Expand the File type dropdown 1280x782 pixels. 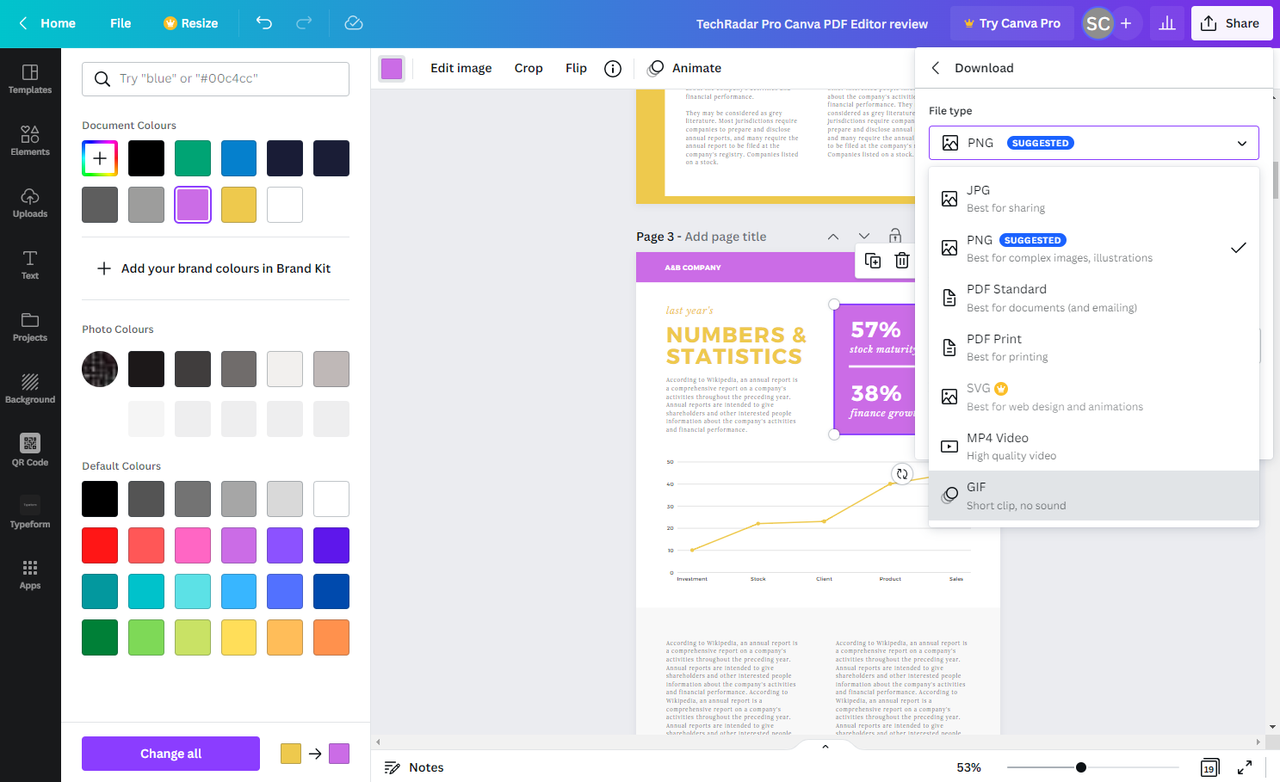(1094, 143)
